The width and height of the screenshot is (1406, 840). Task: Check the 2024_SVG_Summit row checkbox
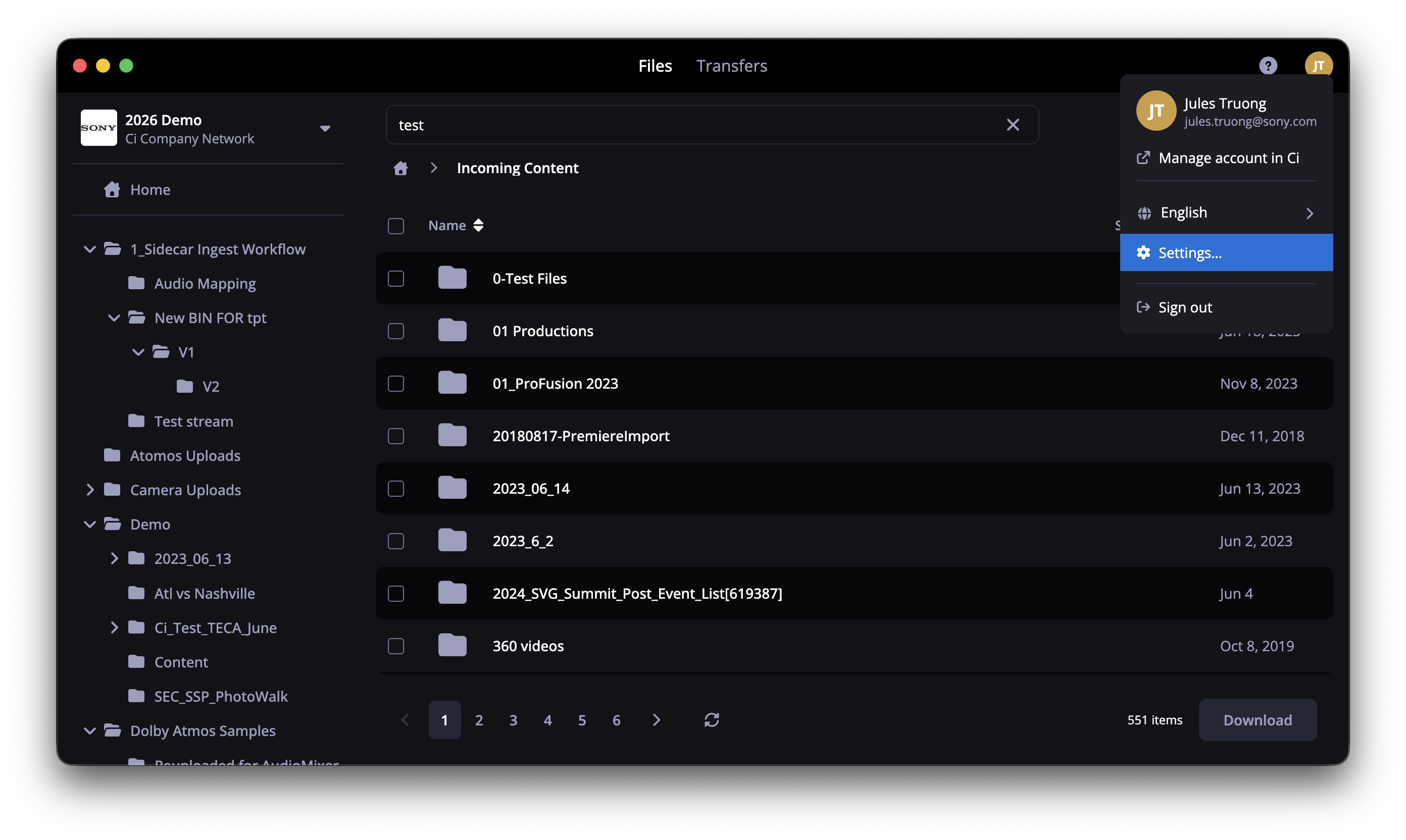click(395, 594)
